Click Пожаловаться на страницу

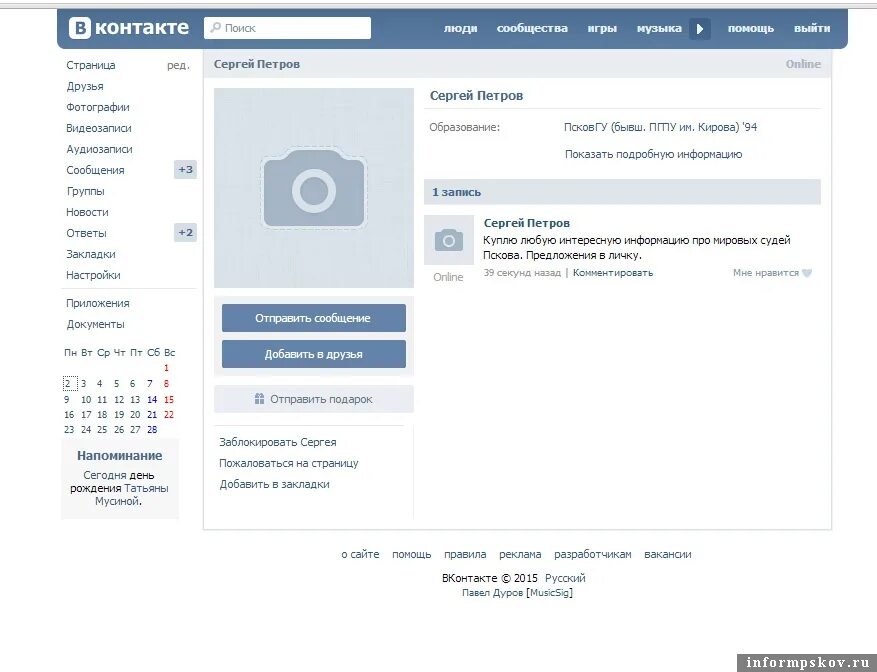(289, 463)
